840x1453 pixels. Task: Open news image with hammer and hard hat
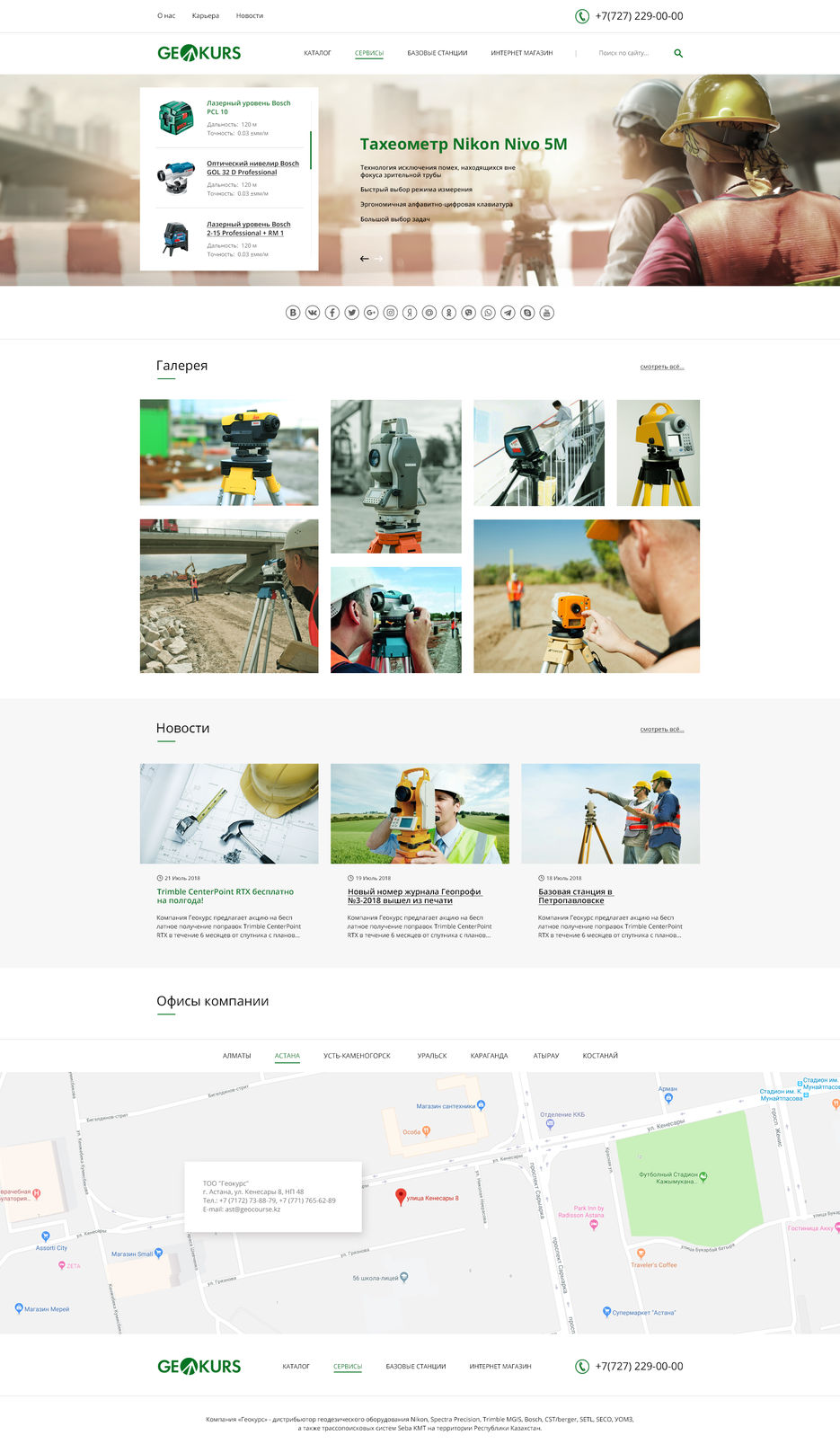click(229, 814)
